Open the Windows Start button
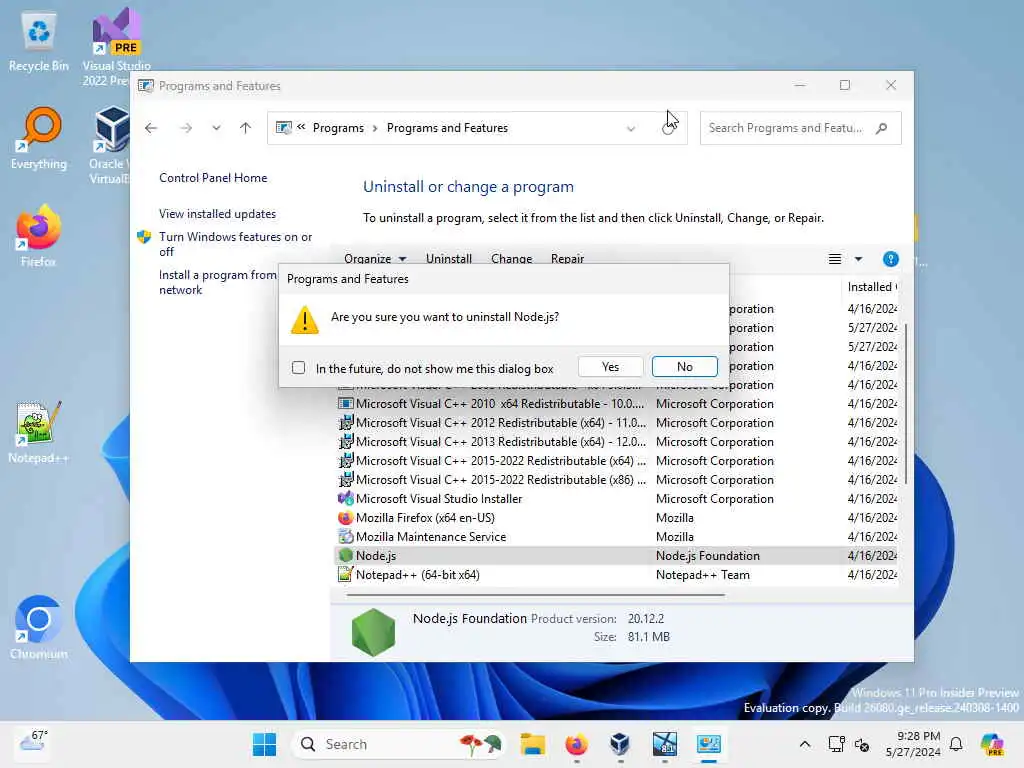This screenshot has height=768, width=1024. click(264, 744)
